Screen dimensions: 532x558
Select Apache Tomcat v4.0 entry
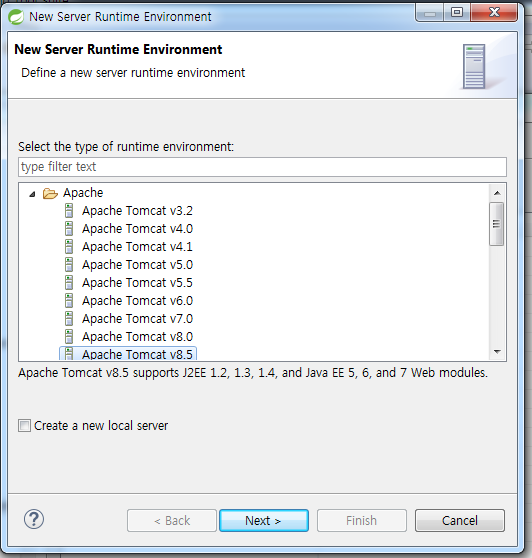(x=137, y=228)
